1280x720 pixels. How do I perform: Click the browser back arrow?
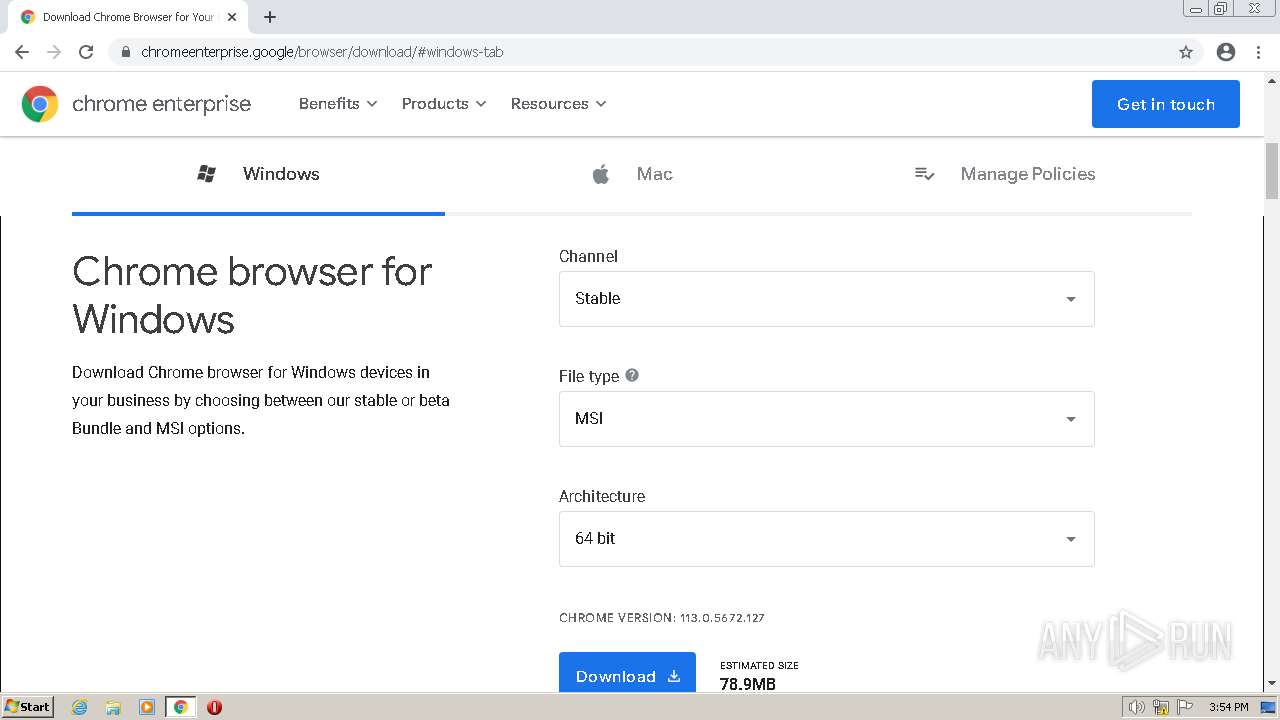click(22, 52)
